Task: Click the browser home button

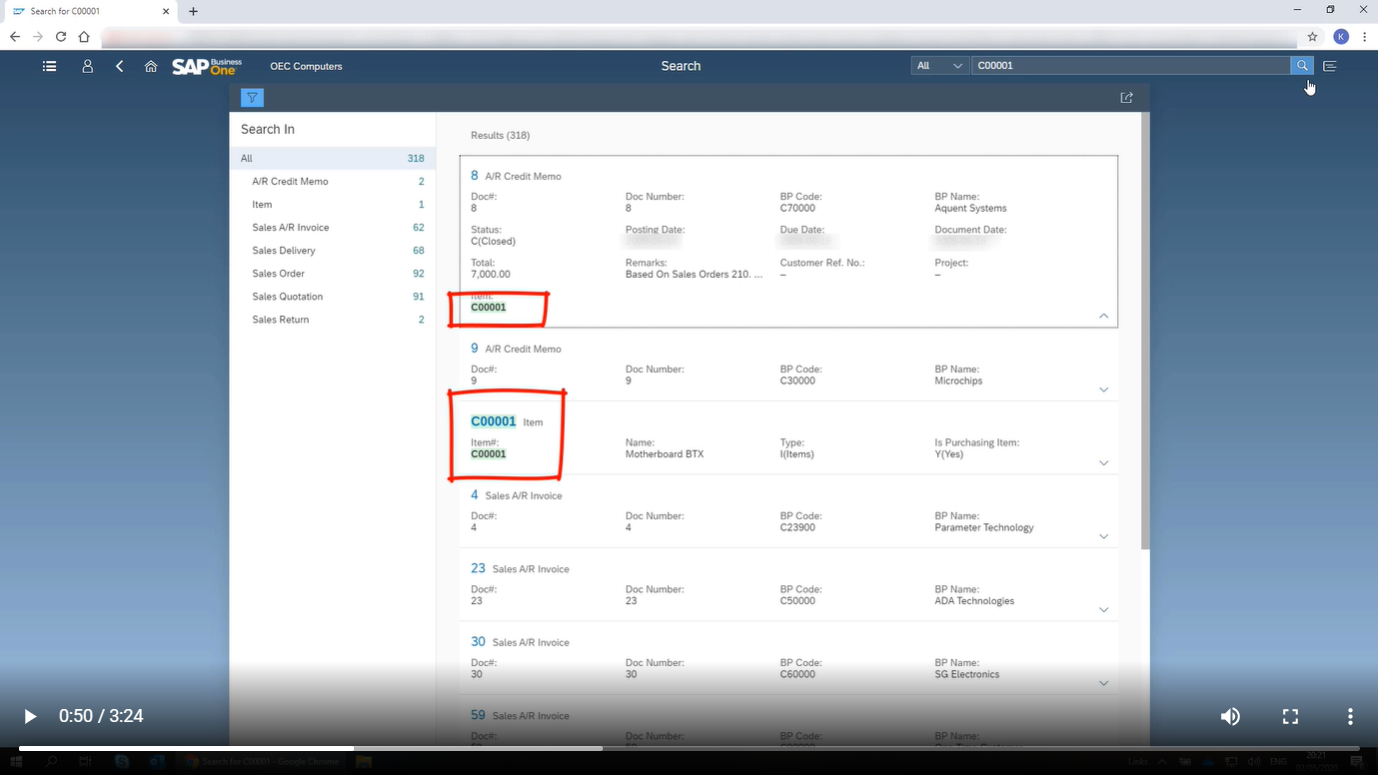Action: click(84, 37)
